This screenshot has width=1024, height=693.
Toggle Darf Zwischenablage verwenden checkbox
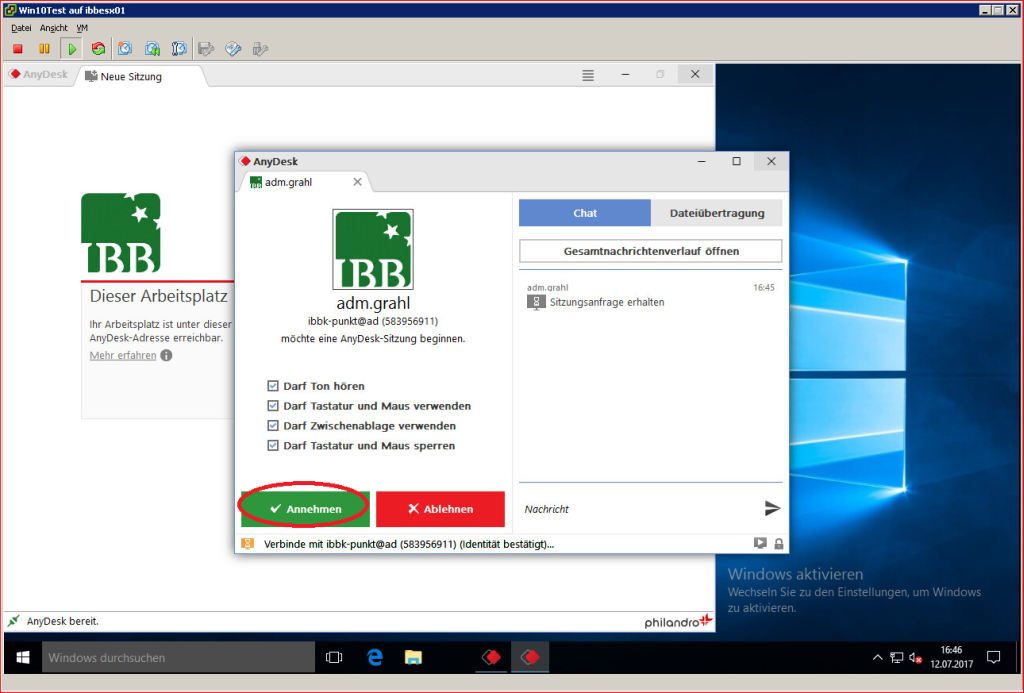273,426
